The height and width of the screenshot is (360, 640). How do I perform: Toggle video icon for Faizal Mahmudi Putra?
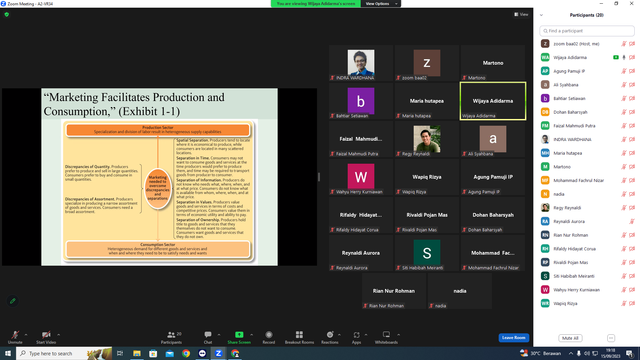click(632, 126)
